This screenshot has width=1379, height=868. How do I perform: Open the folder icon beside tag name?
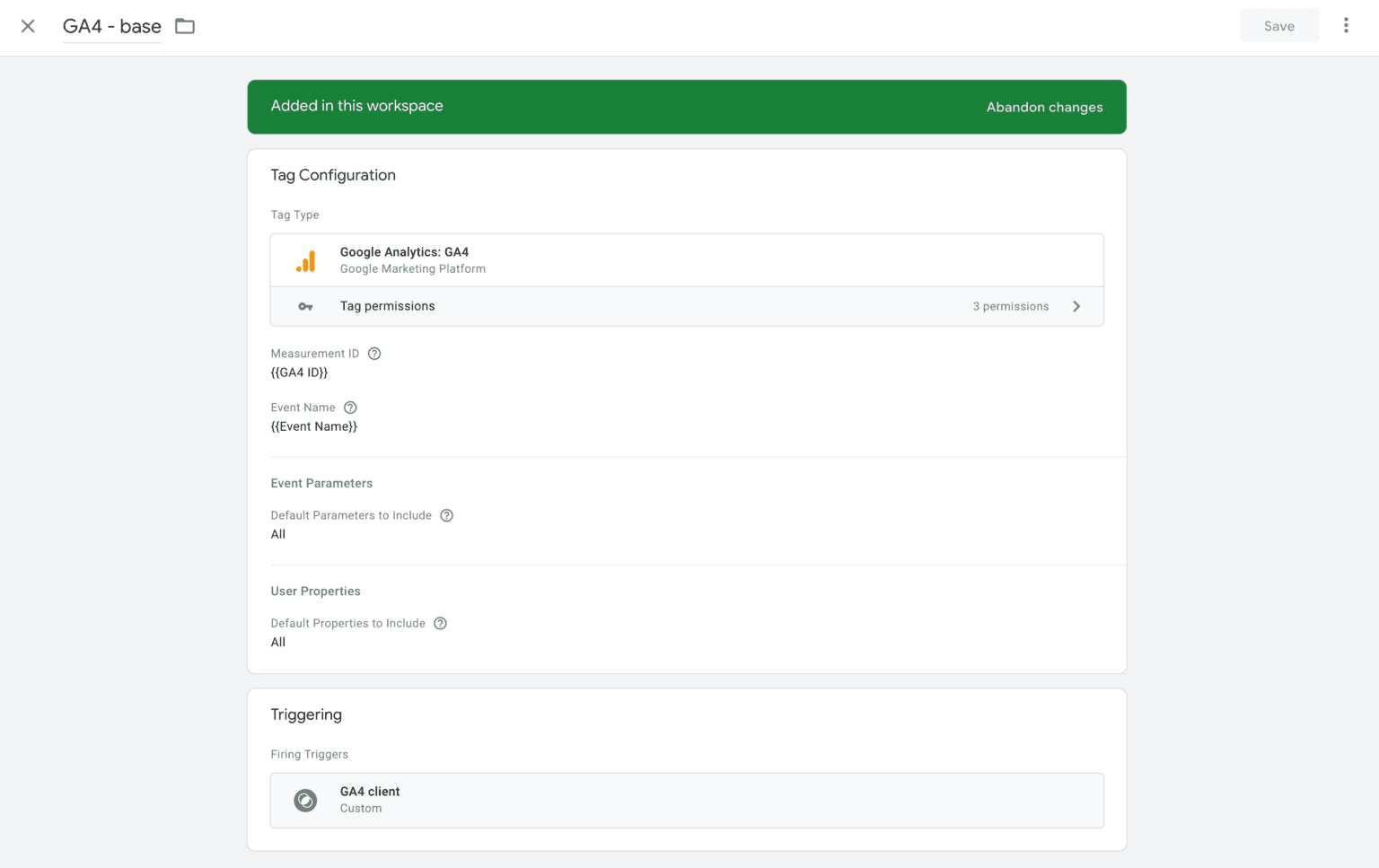(x=185, y=26)
